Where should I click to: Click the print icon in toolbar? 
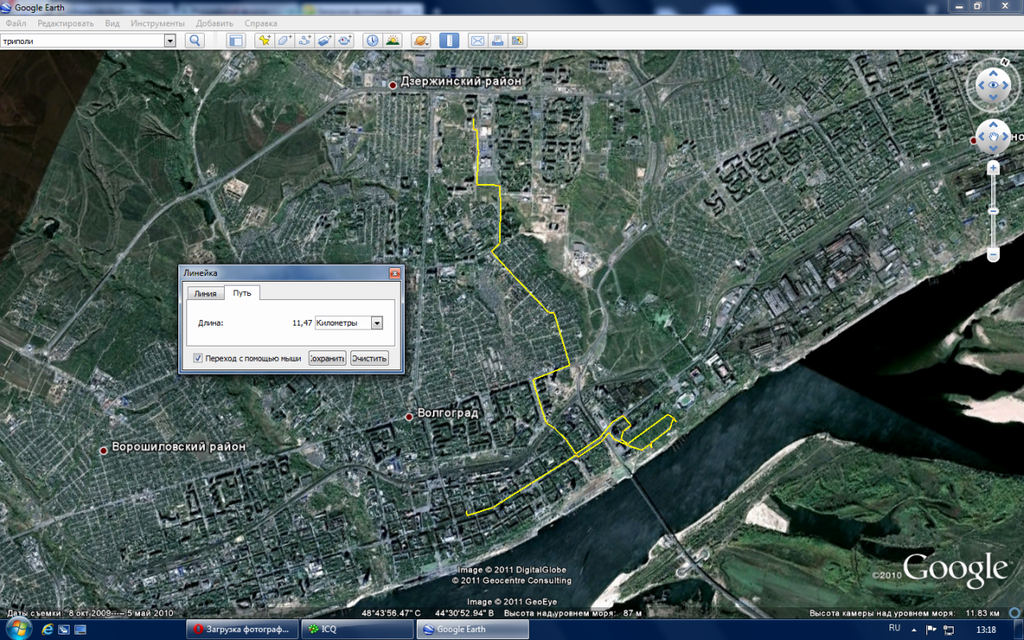pos(498,40)
